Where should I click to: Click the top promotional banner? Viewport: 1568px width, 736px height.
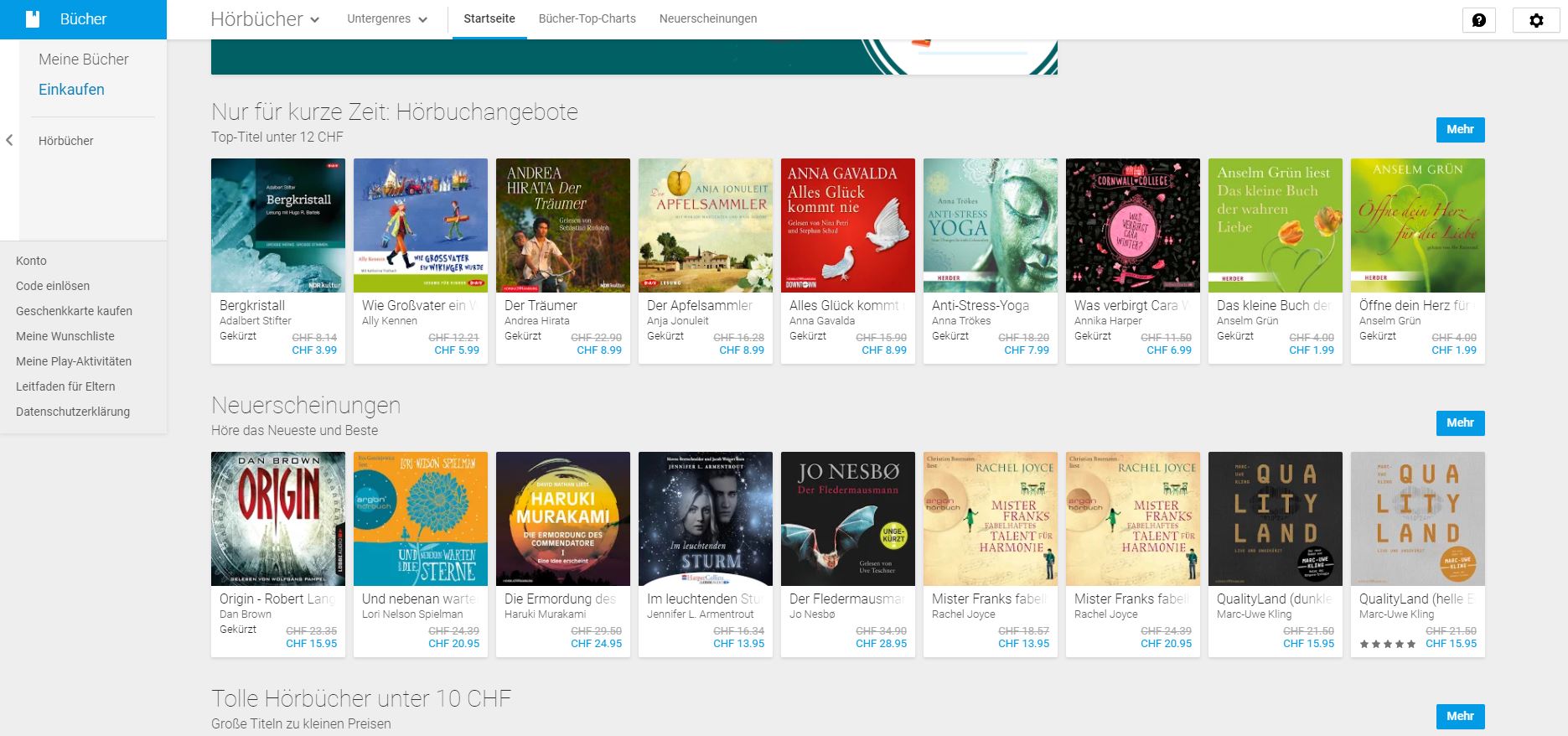634,57
